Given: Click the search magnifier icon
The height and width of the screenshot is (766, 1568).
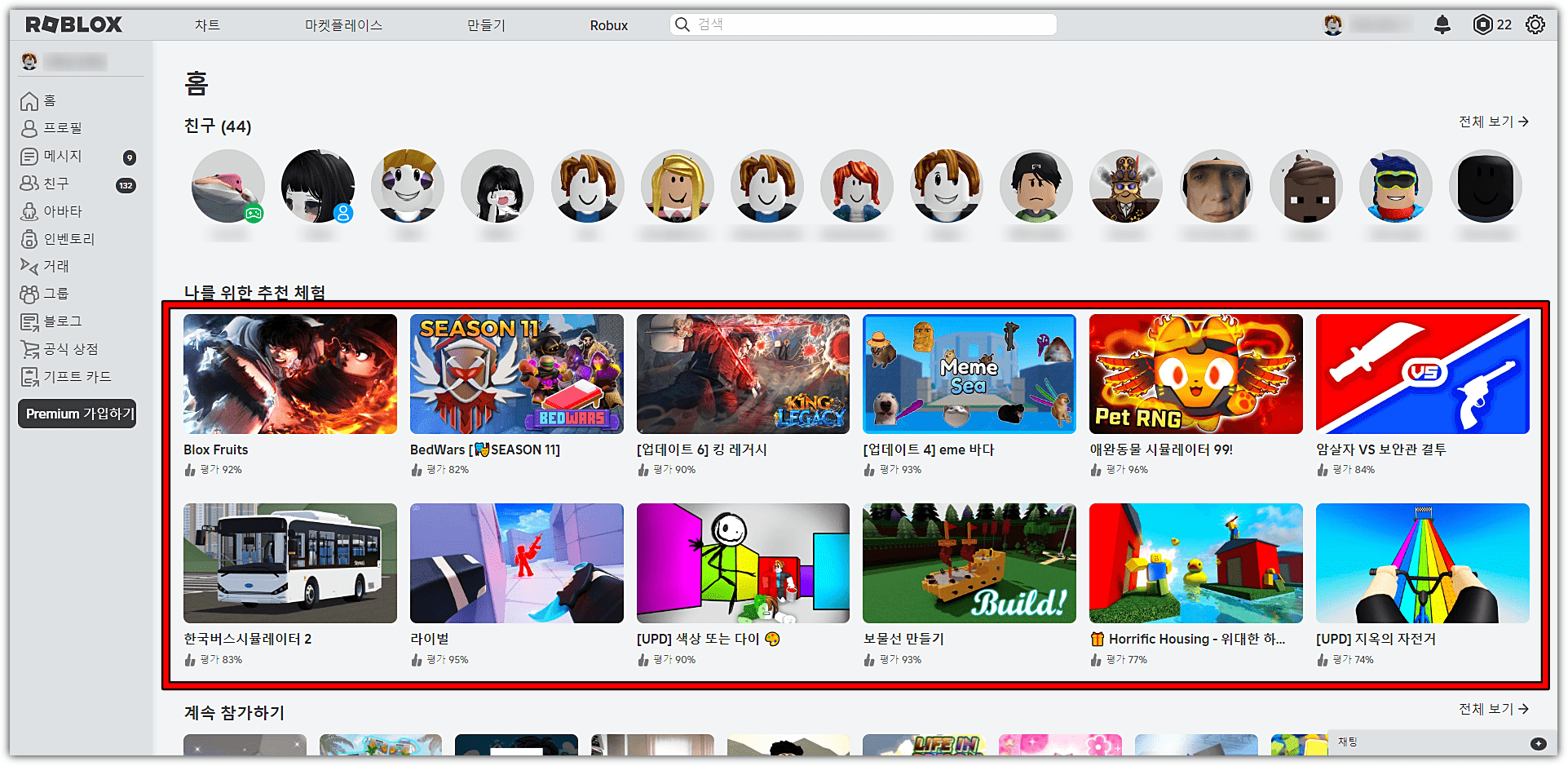Looking at the screenshot, I should pyautogui.click(x=682, y=24).
